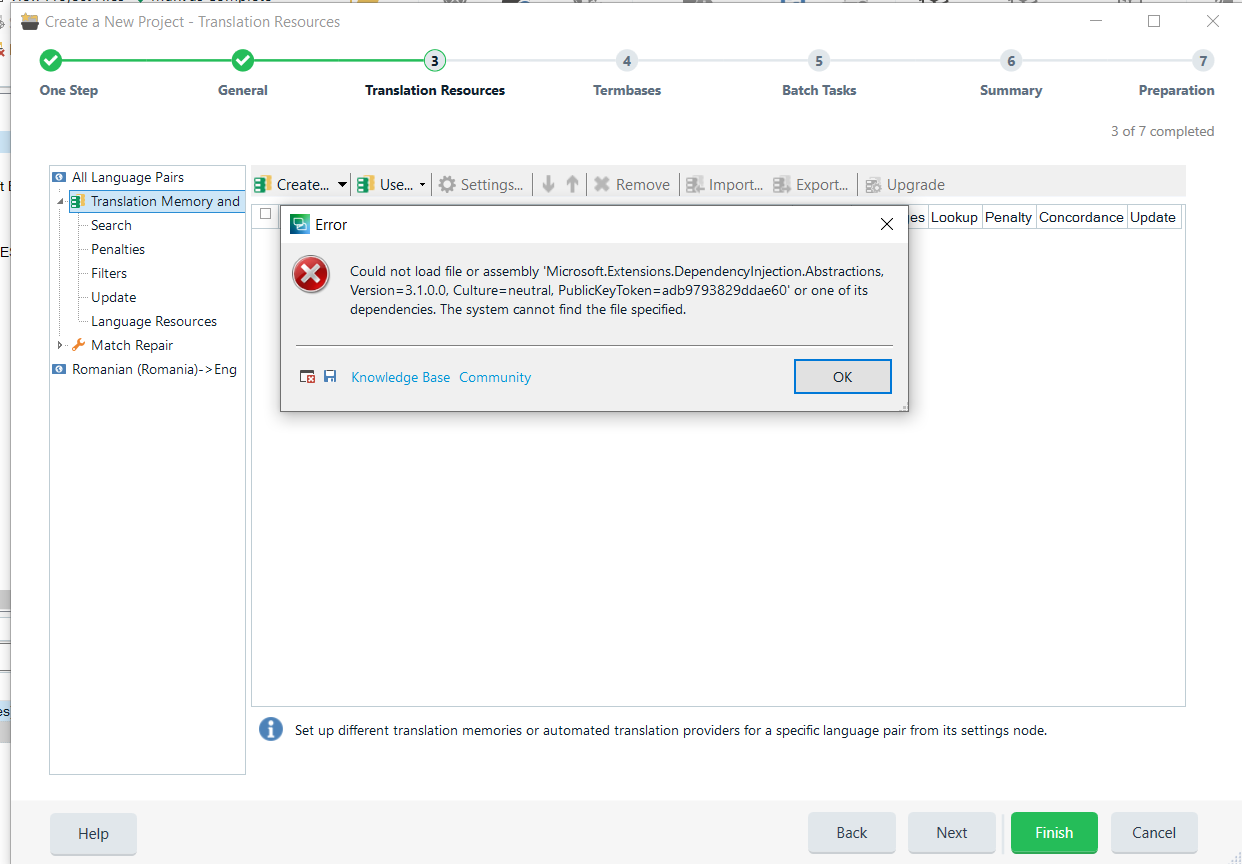Screen dimensions: 1242x864
Task: Go to the Summary step 6
Action: (x=1011, y=61)
